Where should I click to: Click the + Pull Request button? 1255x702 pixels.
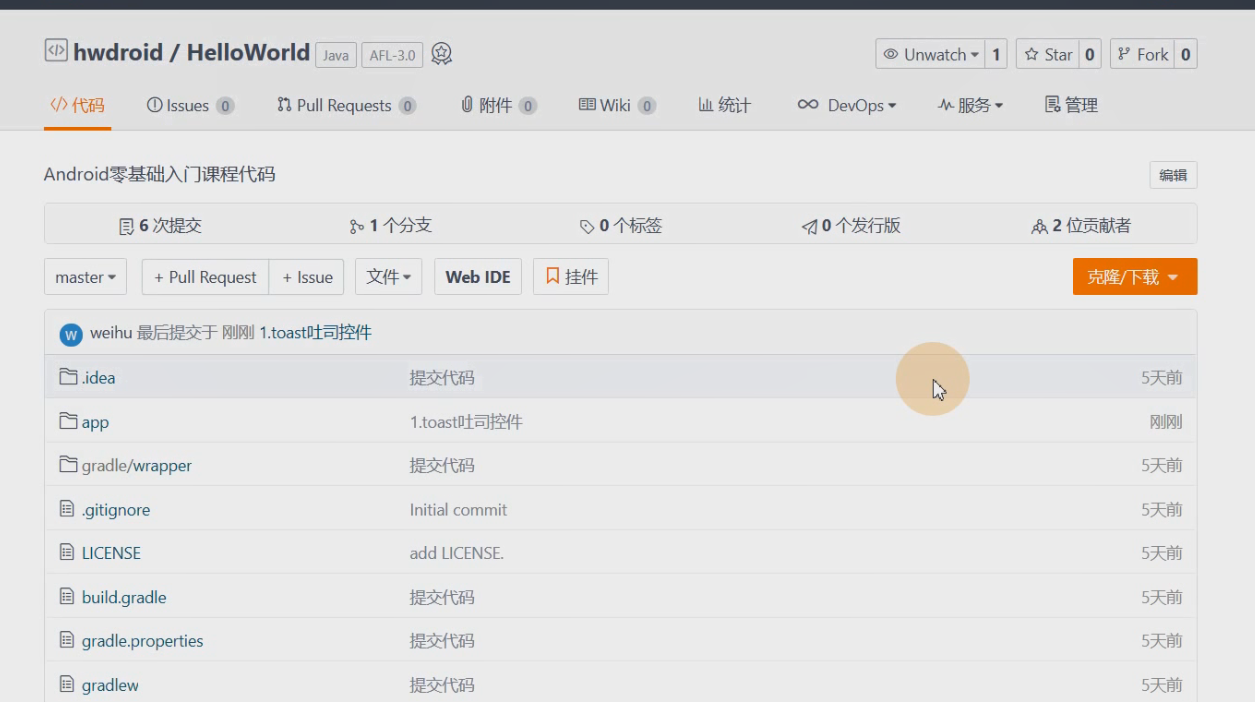coord(205,277)
